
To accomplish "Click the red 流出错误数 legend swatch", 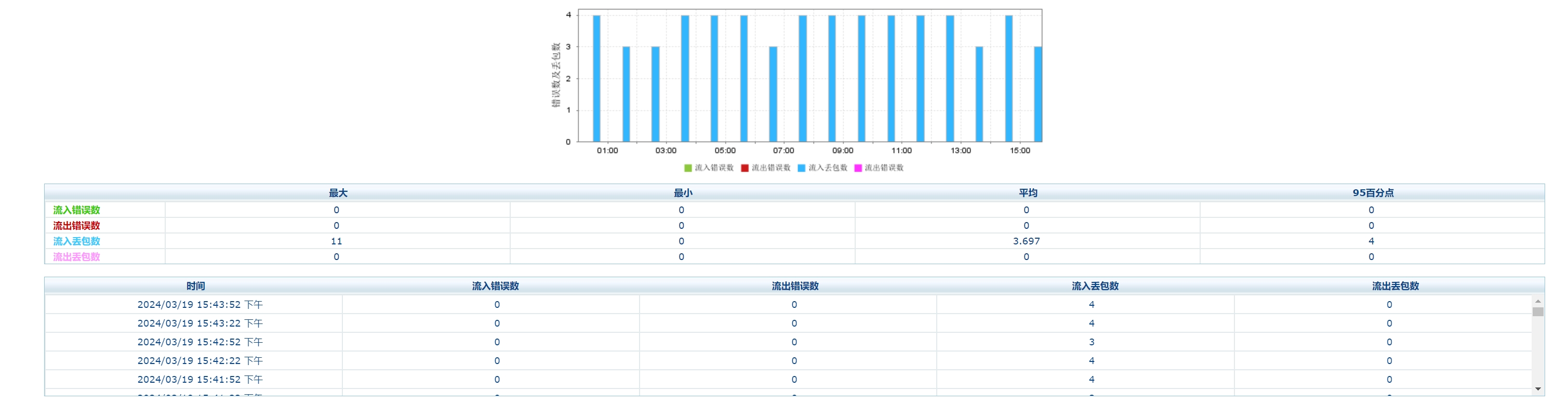I will [x=745, y=168].
